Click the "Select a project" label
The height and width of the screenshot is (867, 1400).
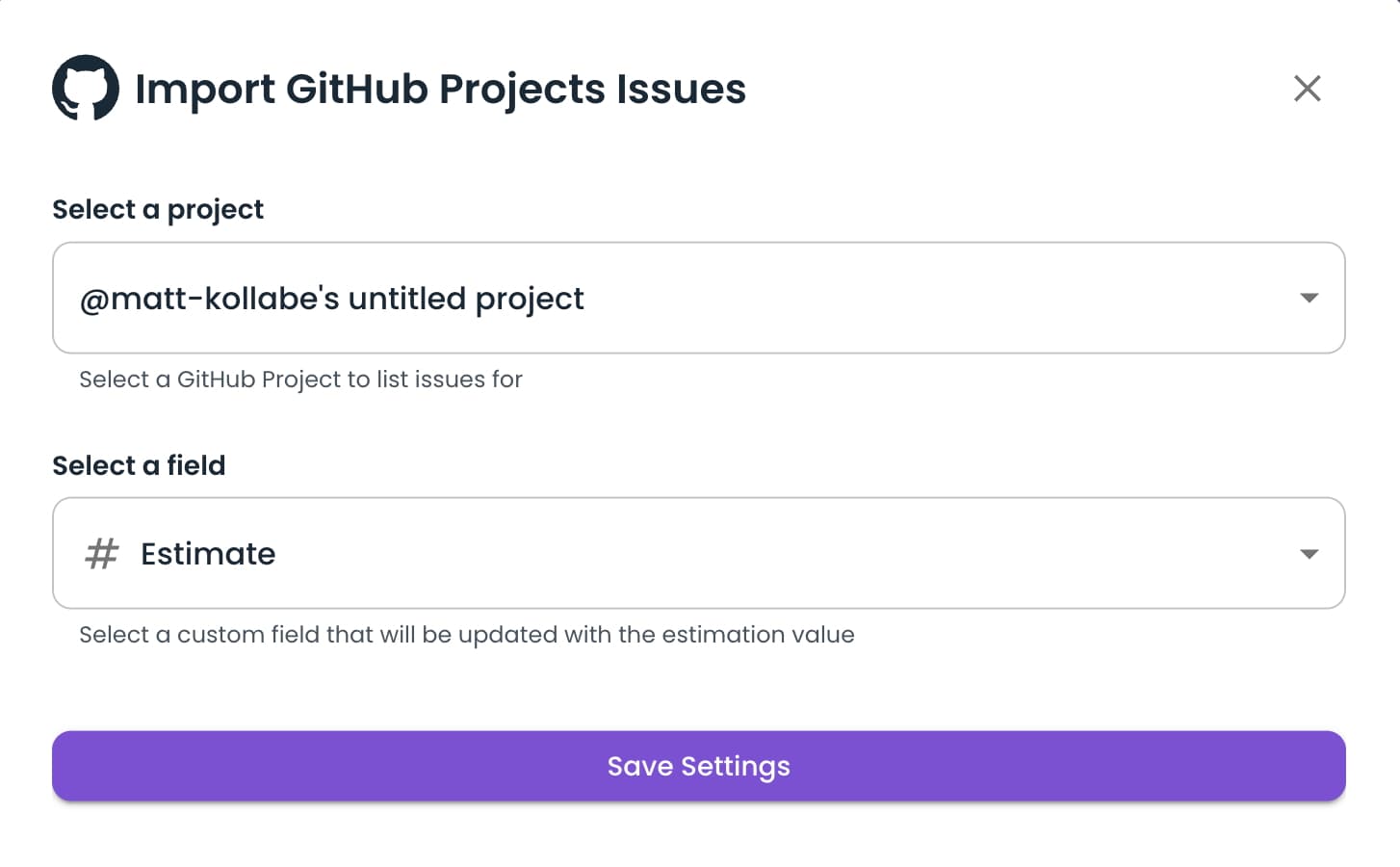[158, 209]
